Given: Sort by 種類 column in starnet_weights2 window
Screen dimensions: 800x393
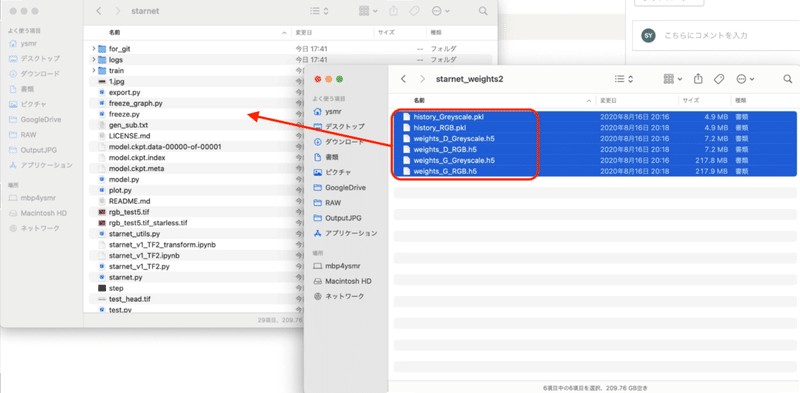Looking at the screenshot, I should point(741,101).
